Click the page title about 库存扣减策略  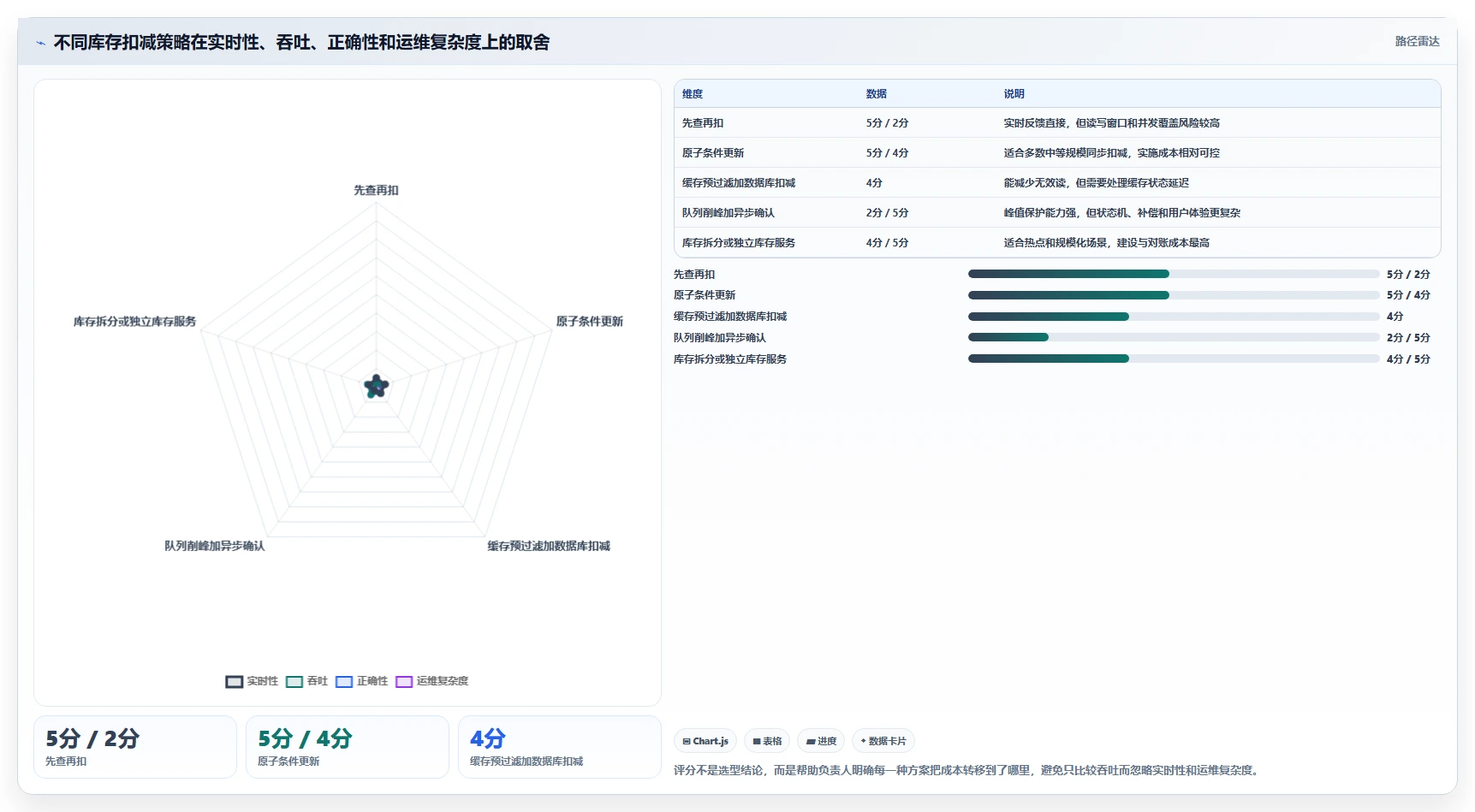click(x=301, y=43)
